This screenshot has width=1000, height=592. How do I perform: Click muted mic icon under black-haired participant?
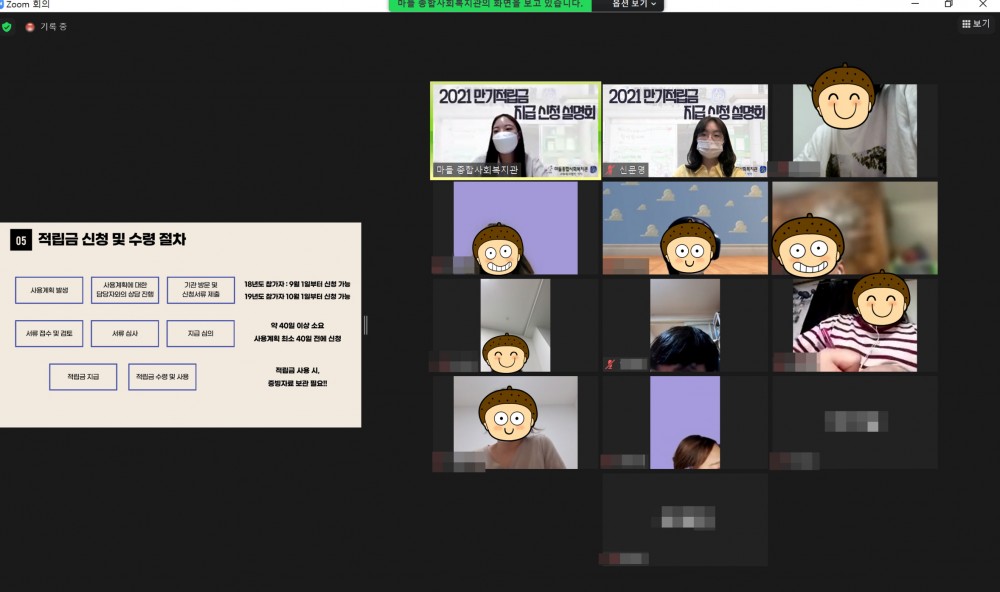[609, 365]
